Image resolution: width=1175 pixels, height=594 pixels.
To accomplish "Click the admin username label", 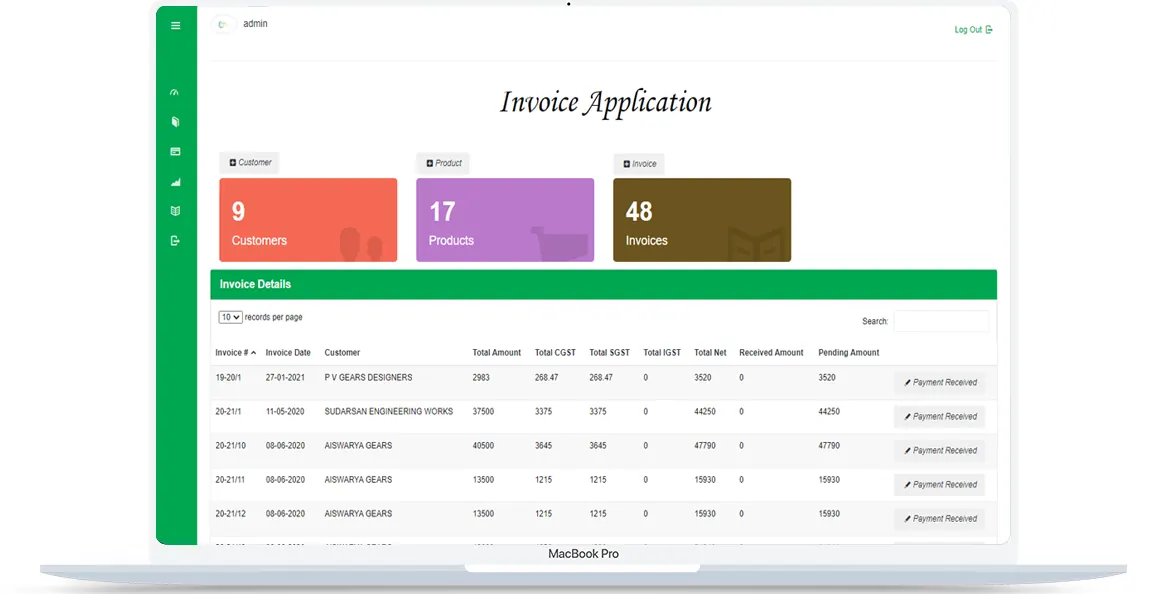I will (x=256, y=24).
